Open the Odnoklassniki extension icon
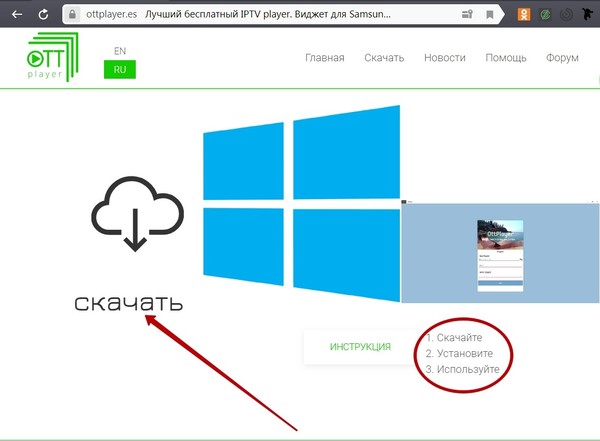 pos(524,15)
